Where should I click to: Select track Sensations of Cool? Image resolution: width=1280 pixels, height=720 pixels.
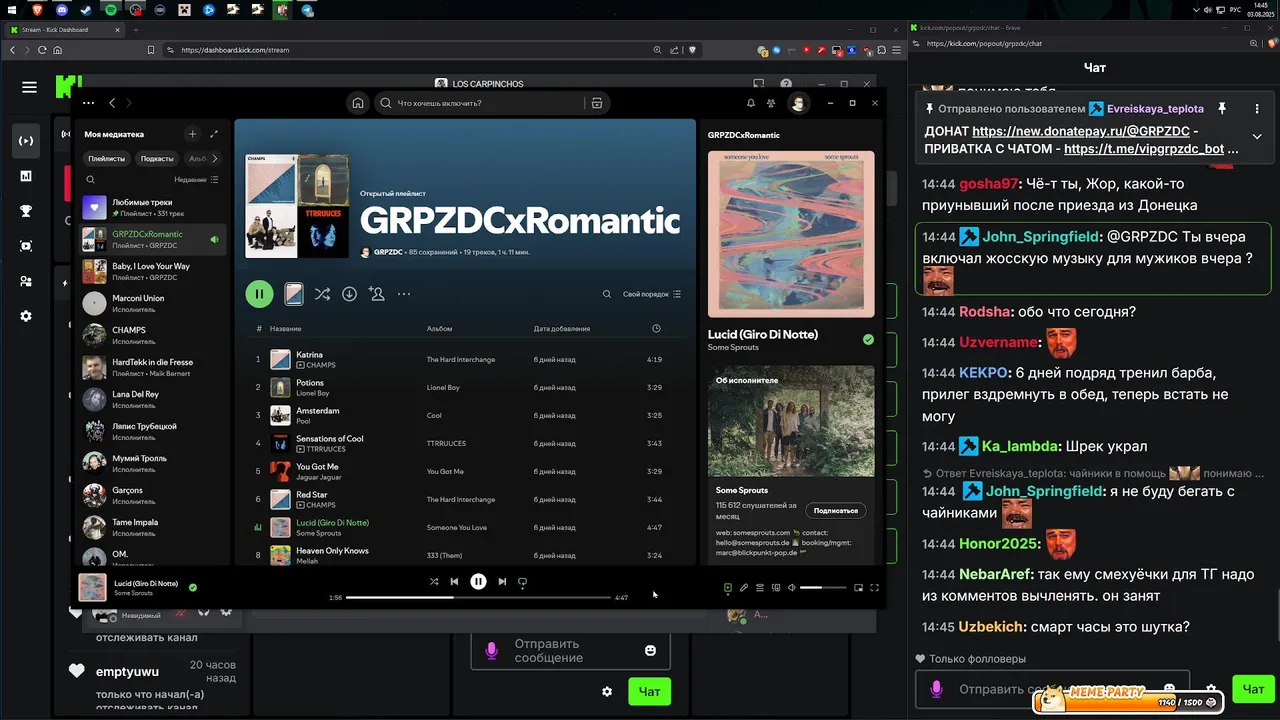tap(330, 439)
